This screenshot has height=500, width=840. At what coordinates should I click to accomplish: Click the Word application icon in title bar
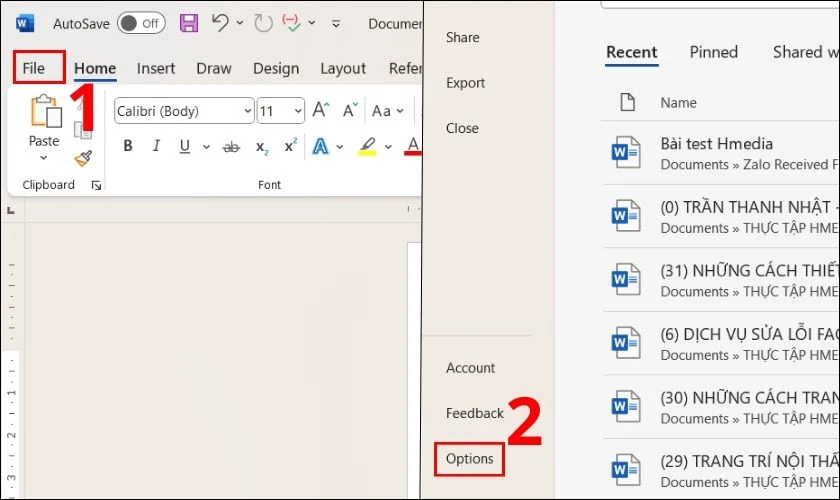pyautogui.click(x=25, y=24)
